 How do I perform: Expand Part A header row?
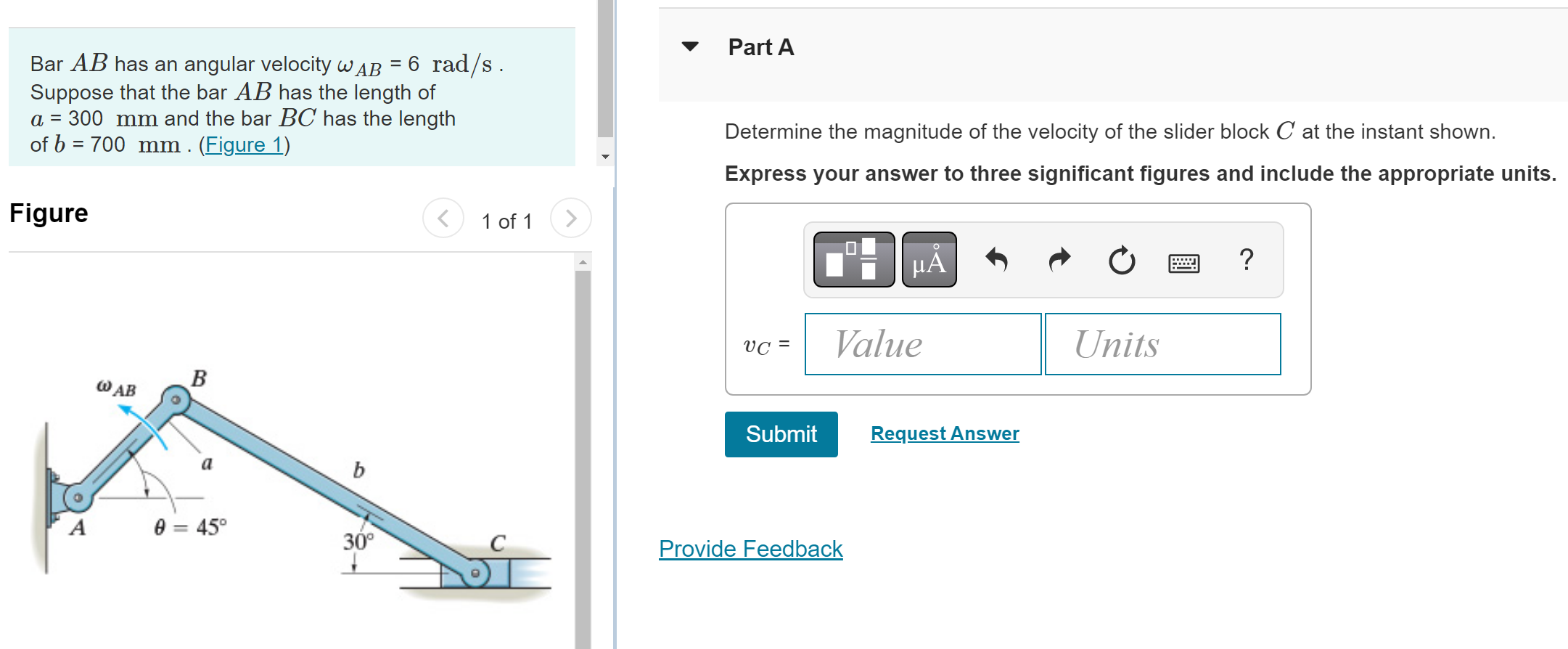click(760, 46)
